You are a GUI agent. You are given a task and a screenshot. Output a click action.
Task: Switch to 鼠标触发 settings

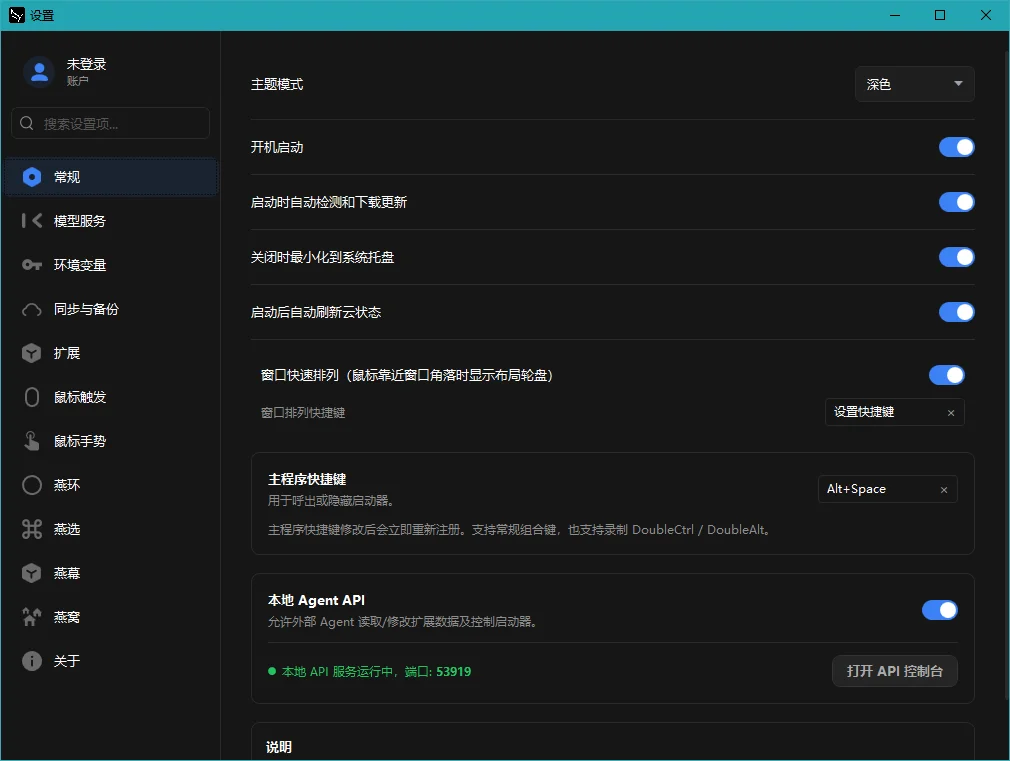point(111,397)
